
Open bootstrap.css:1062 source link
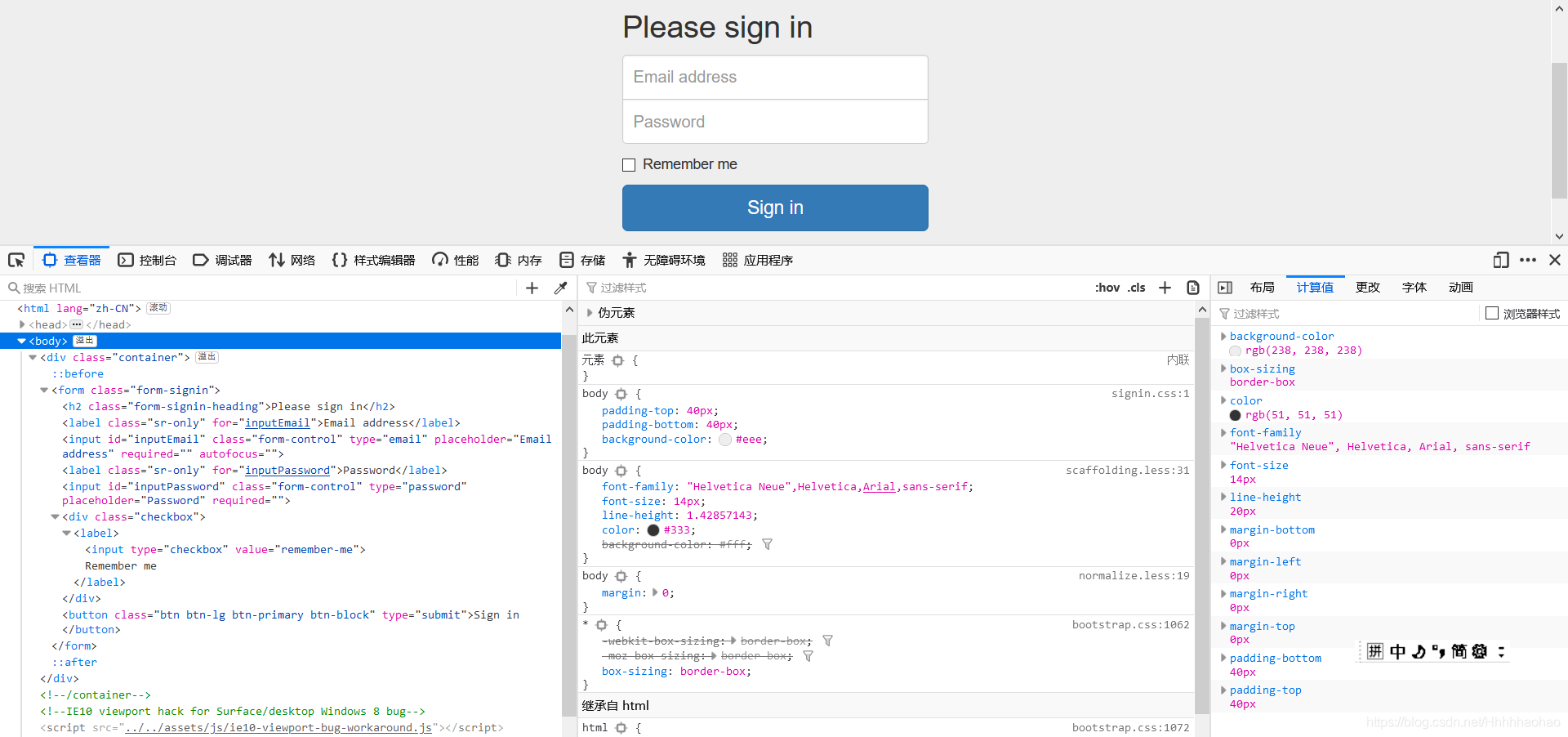point(1130,625)
